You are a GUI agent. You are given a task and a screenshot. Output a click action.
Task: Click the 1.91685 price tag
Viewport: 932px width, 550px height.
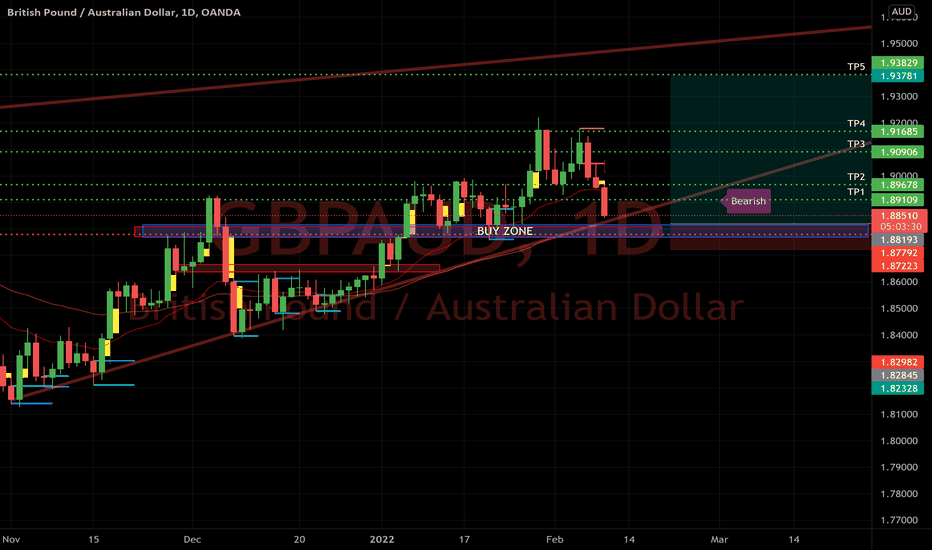[898, 131]
